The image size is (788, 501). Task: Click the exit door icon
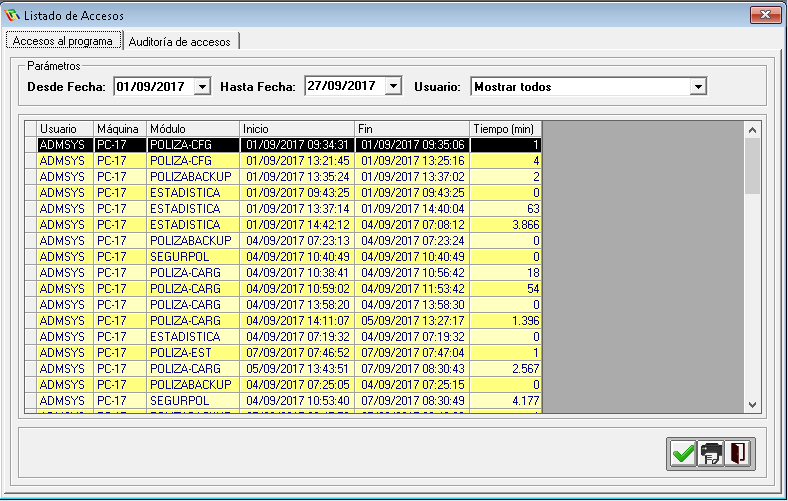click(738, 454)
